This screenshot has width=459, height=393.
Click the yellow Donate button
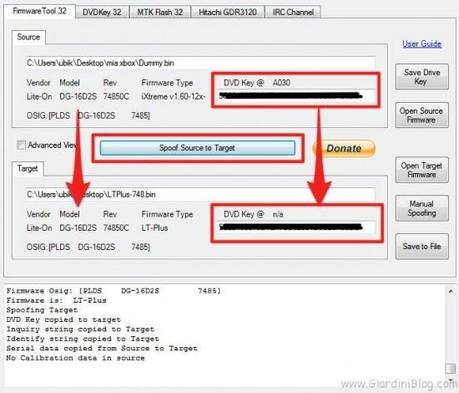[344, 148]
